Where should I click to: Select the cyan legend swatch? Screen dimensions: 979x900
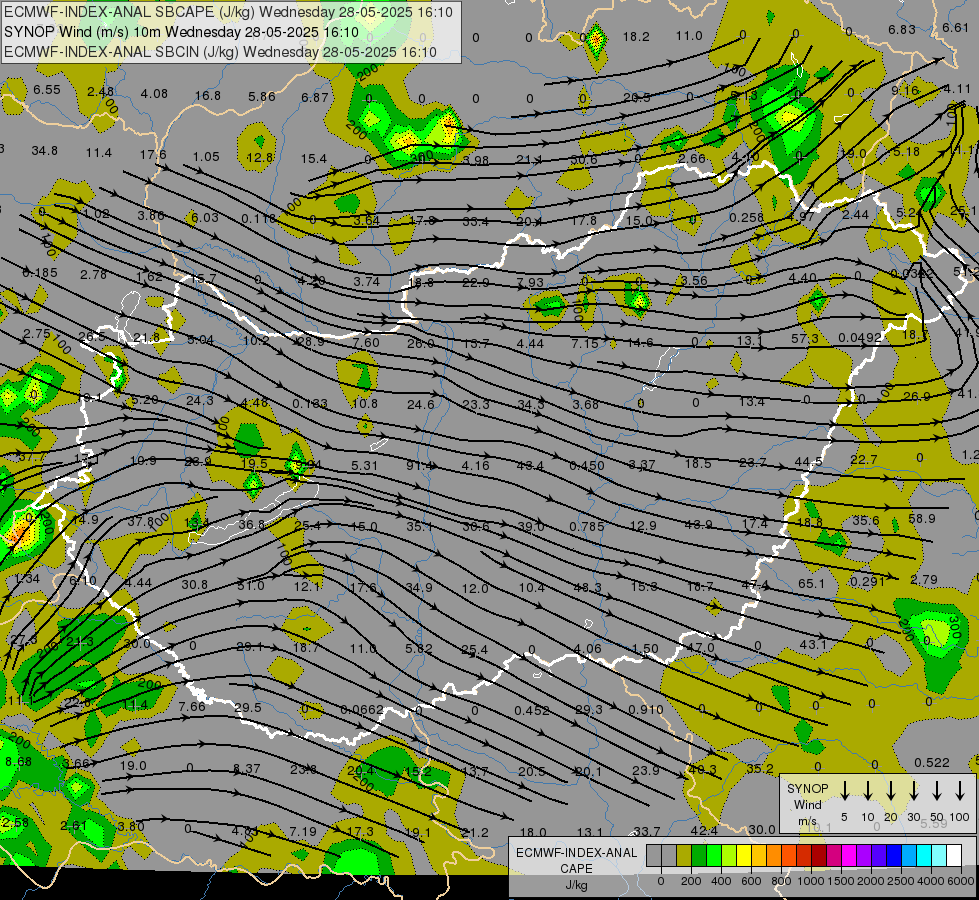point(924,856)
